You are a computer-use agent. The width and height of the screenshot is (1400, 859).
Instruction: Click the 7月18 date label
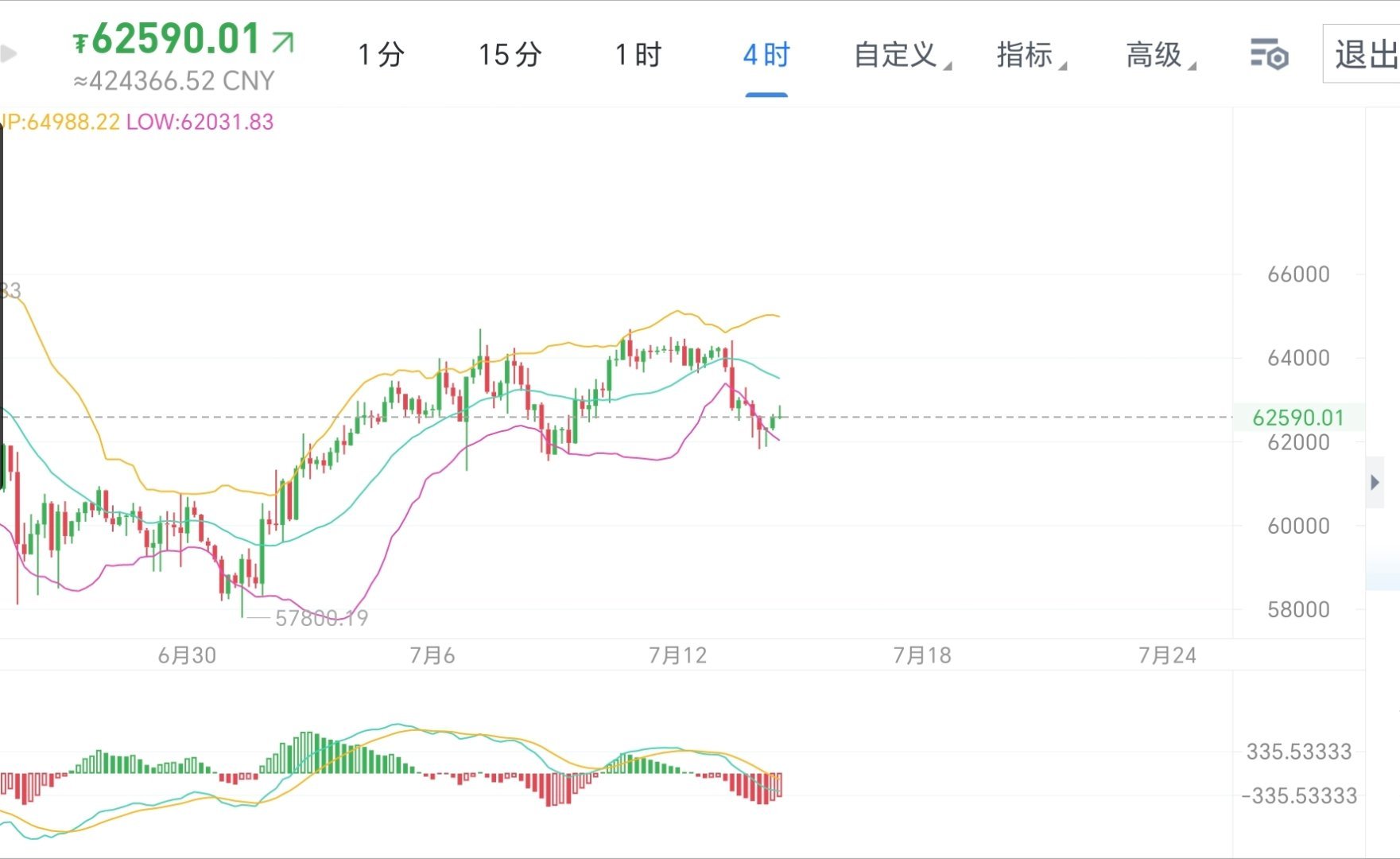click(922, 655)
